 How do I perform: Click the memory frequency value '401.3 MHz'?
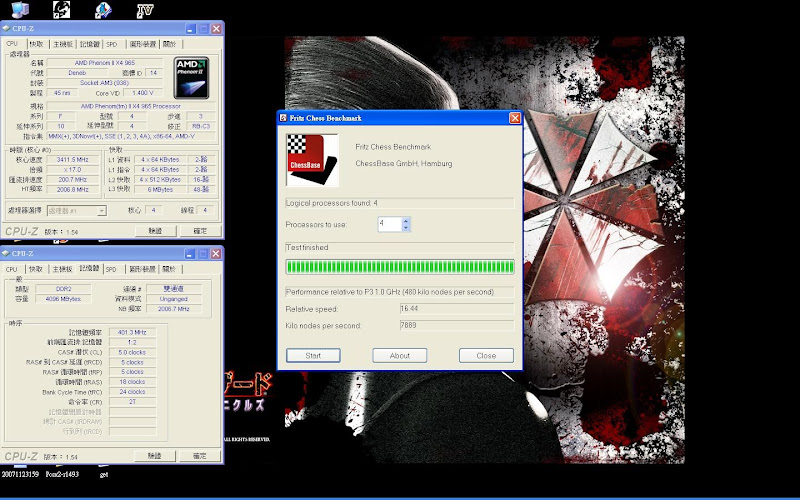click(x=132, y=332)
